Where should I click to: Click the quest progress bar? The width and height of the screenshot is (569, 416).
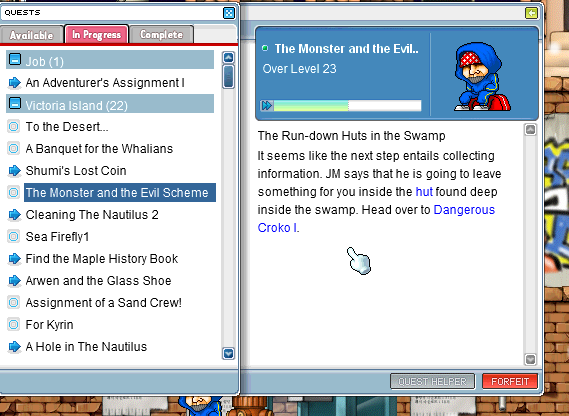coord(347,106)
